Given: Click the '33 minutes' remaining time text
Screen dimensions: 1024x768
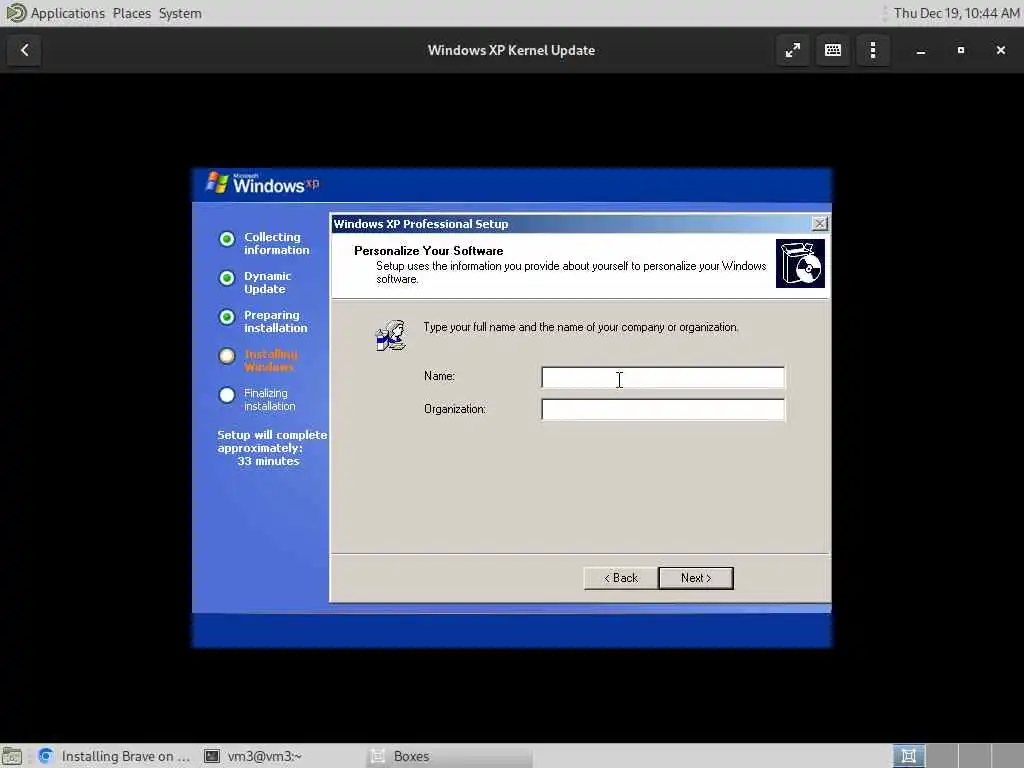Looking at the screenshot, I should (268, 461).
